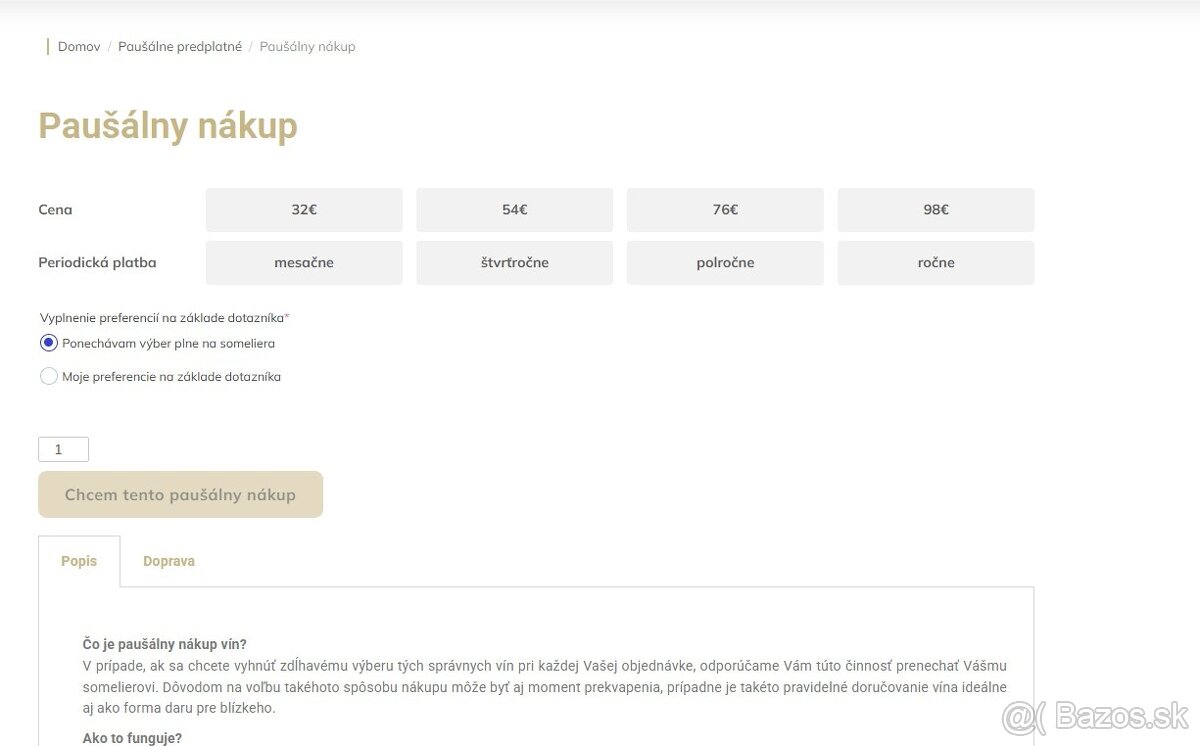Select 'Ponechávam výber plne na someliera' radio
Viewport: 1200px width, 746px height.
(49, 343)
